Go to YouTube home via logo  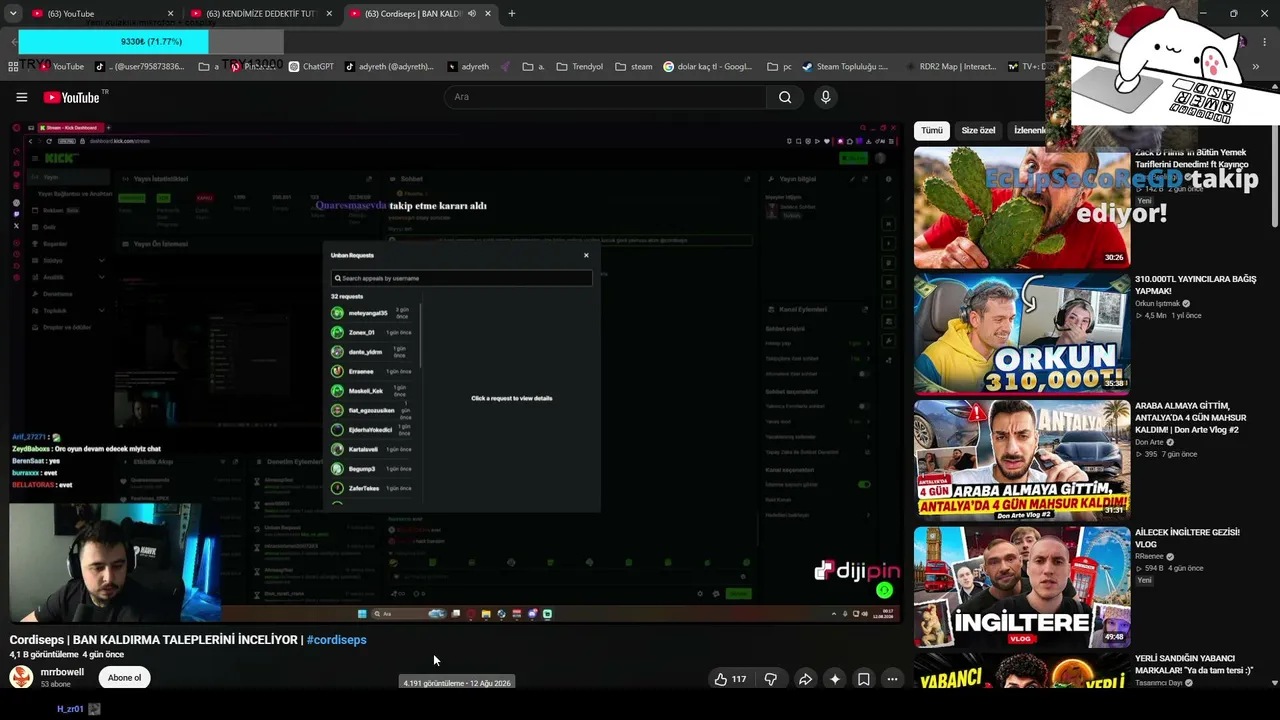[72, 97]
